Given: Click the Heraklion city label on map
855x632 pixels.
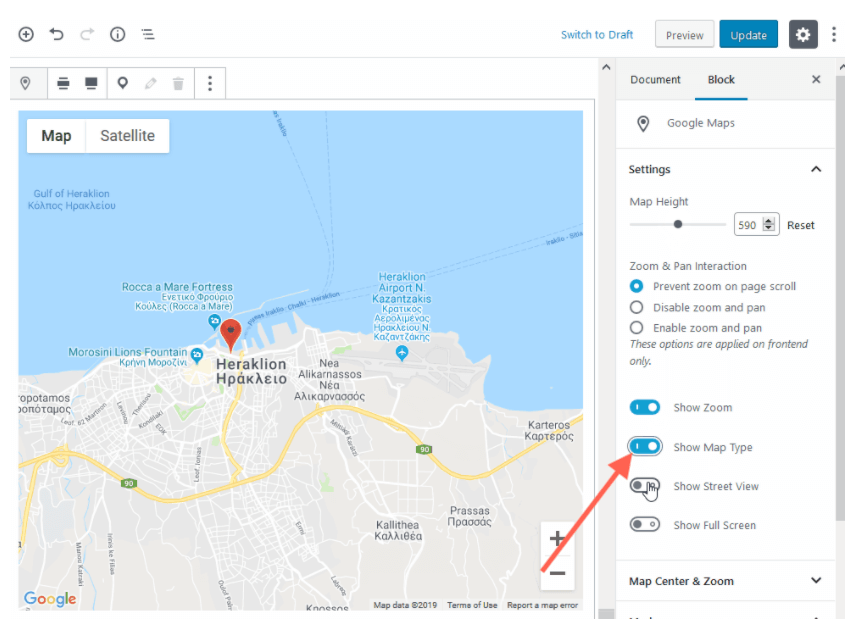Looking at the screenshot, I should coord(251,371).
